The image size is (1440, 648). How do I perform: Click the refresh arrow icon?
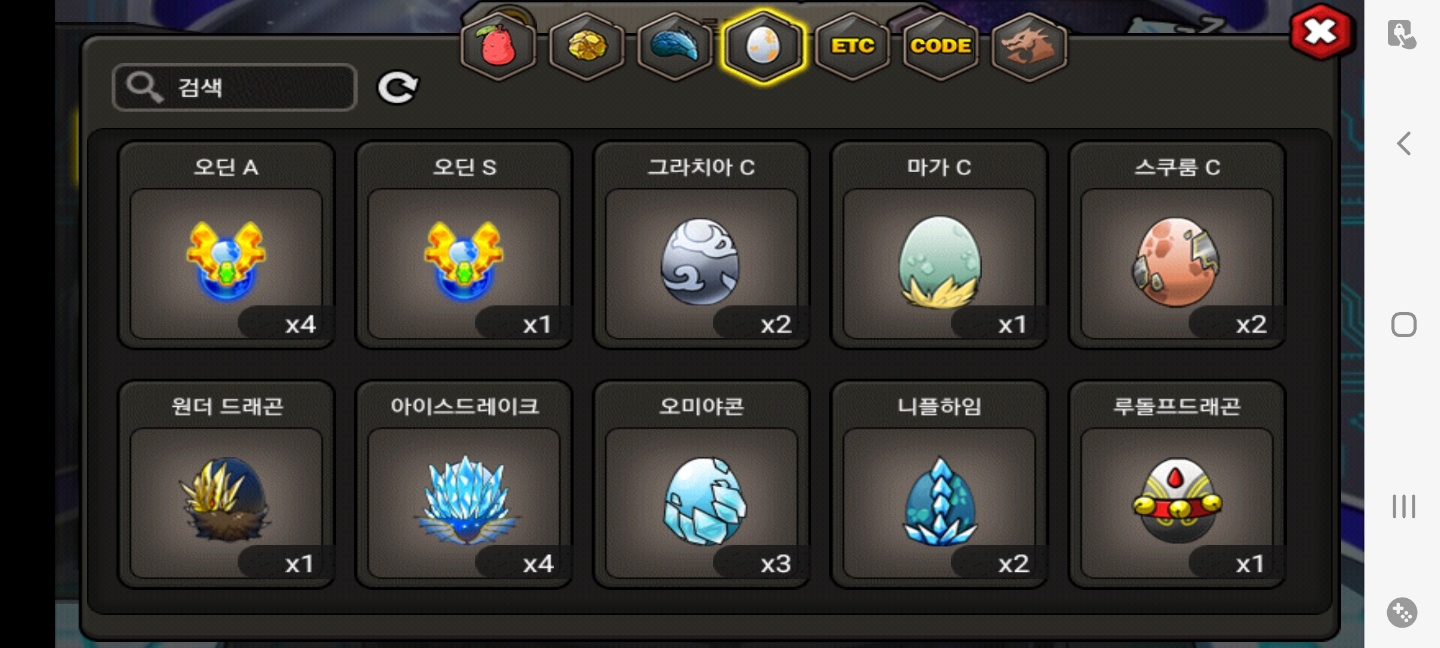point(397,88)
